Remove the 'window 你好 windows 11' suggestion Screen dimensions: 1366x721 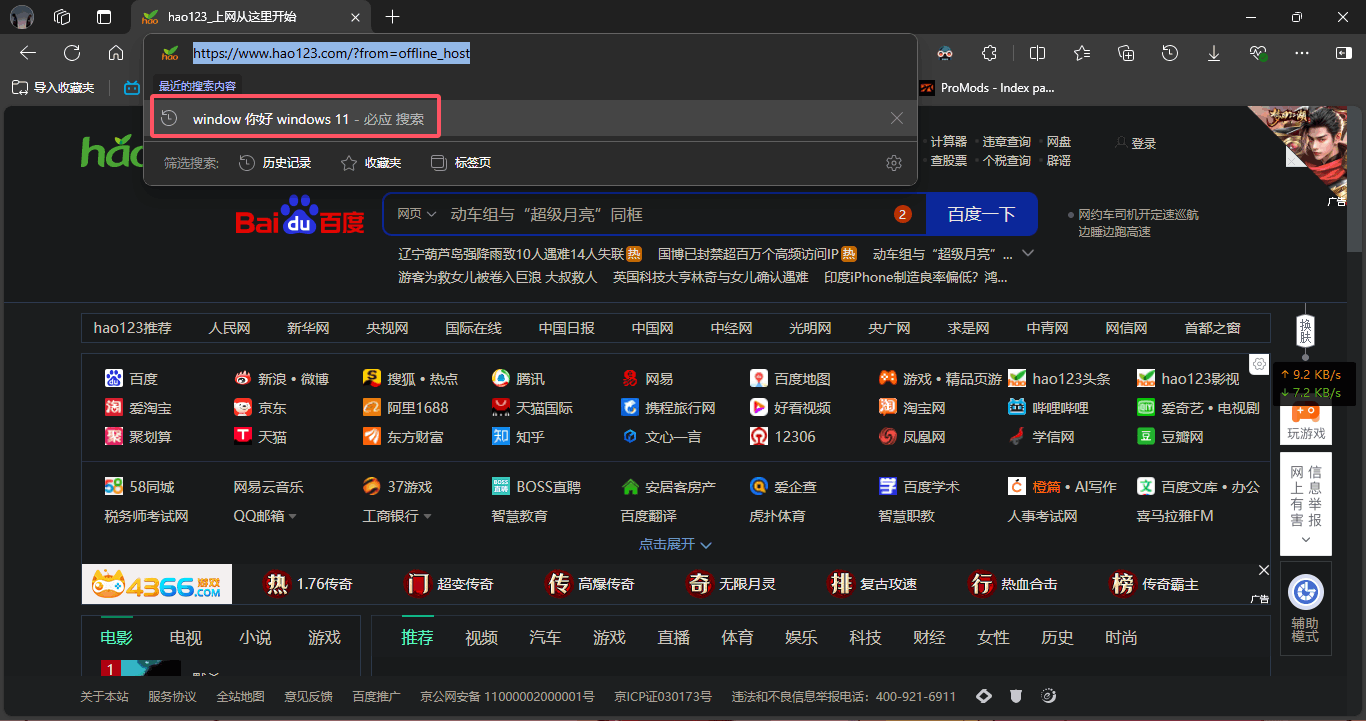point(897,118)
